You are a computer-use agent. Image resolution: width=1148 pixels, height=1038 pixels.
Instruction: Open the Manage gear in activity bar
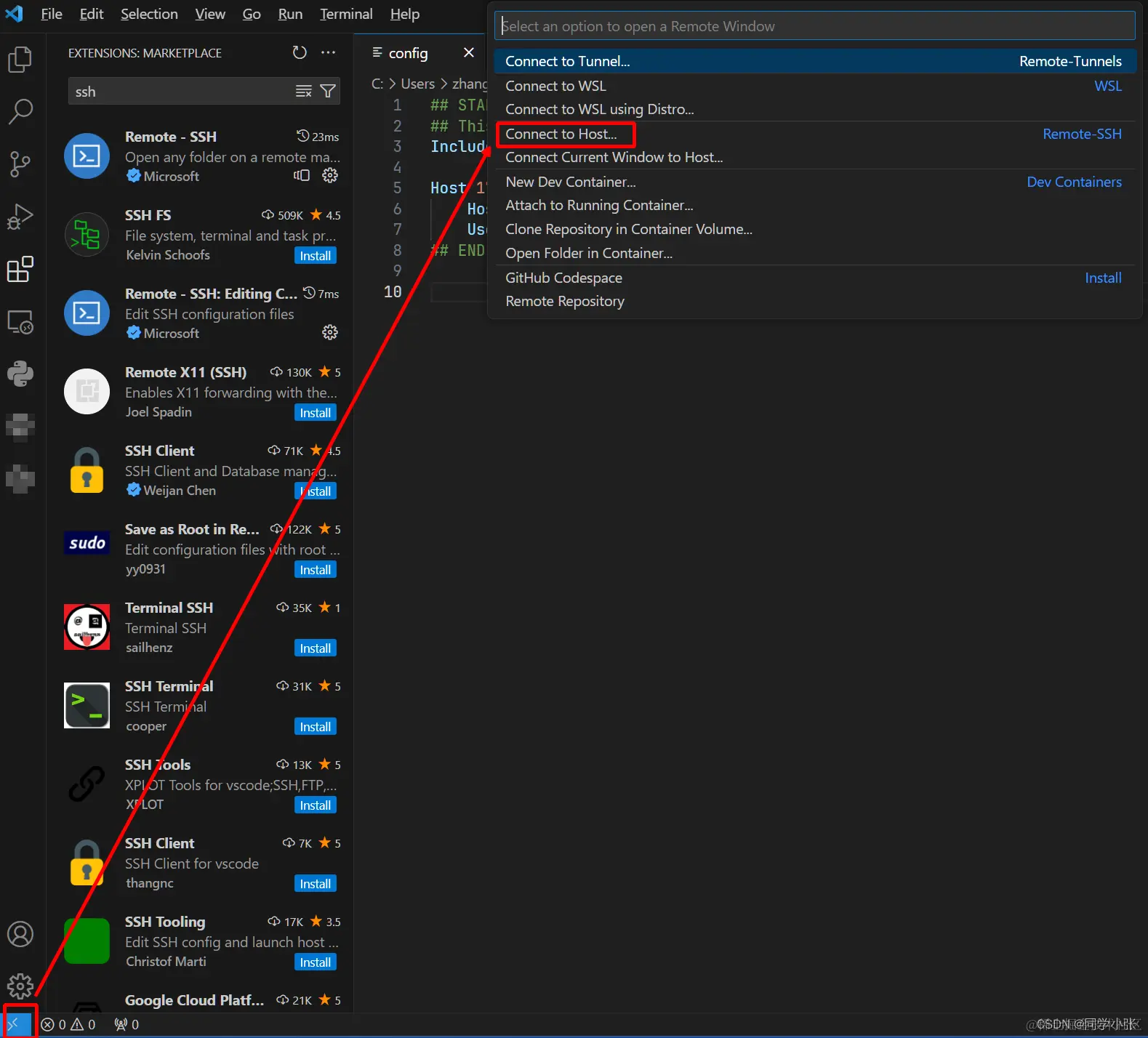(x=20, y=986)
